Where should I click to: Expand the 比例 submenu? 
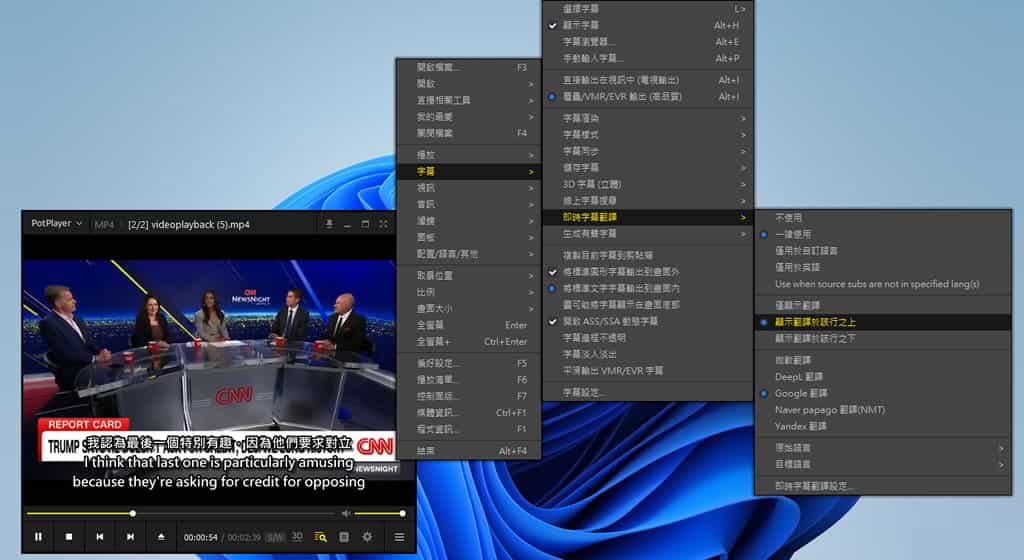click(468, 292)
